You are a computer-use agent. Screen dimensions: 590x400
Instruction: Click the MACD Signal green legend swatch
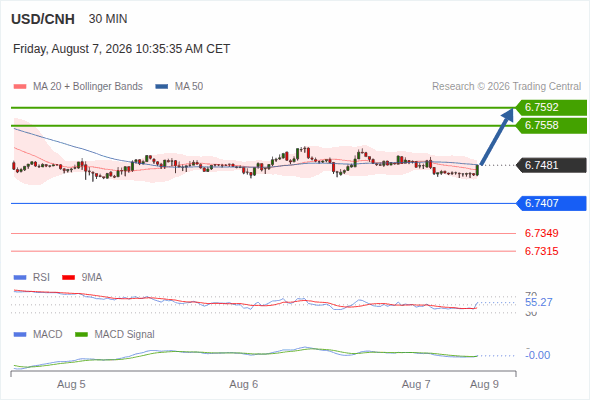click(81, 335)
